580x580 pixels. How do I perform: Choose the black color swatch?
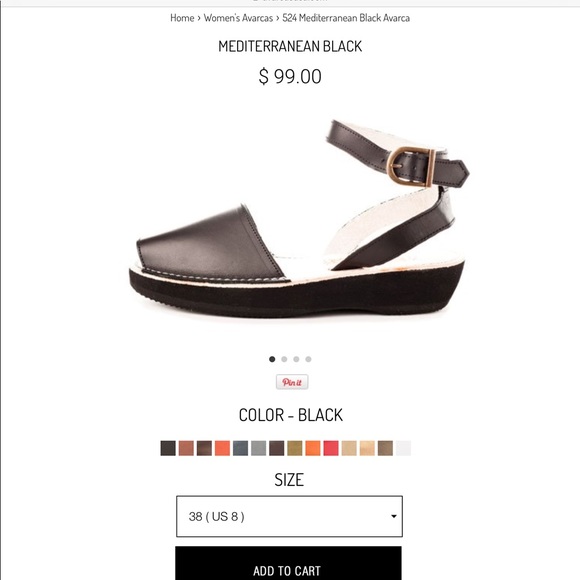click(x=168, y=448)
